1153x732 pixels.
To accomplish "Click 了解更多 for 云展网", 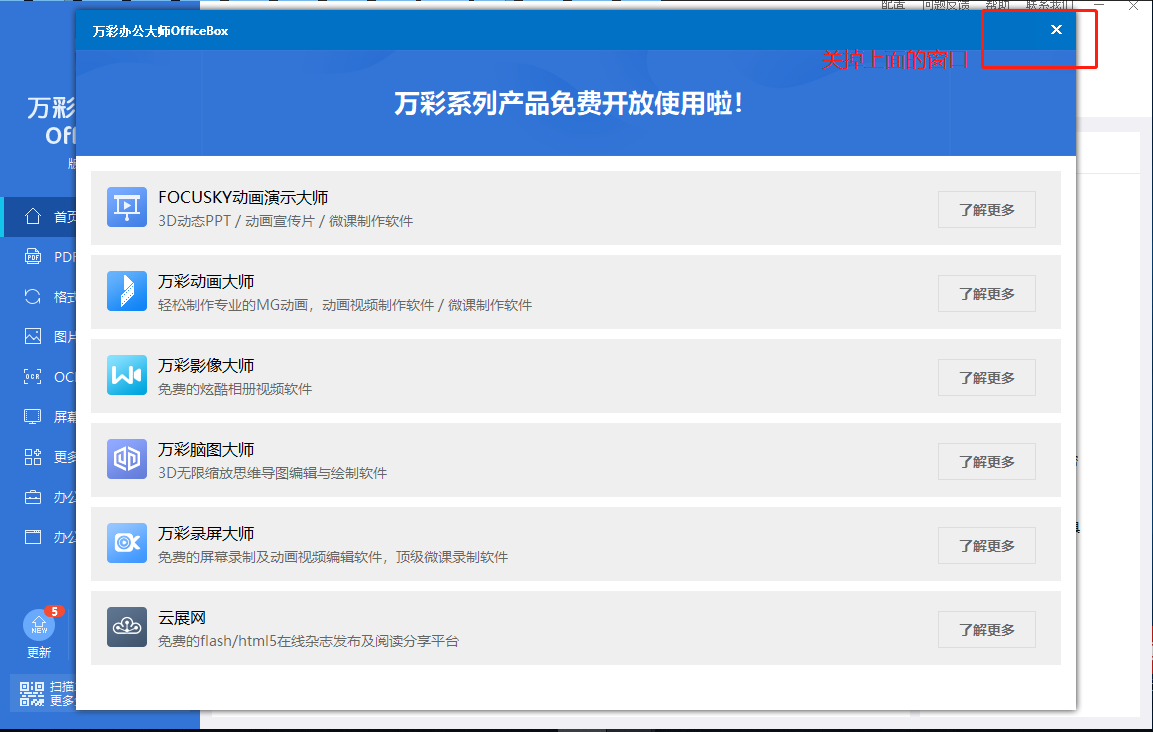I will point(986,630).
